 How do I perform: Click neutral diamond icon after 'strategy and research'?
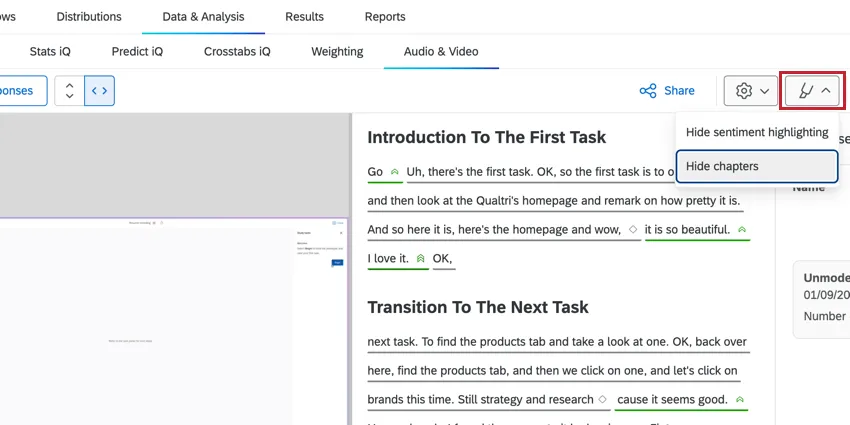click(603, 400)
